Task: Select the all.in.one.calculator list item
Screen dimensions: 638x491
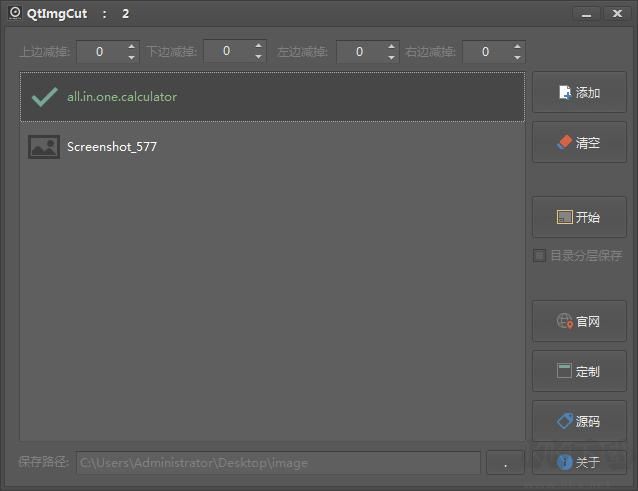Action: 271,97
